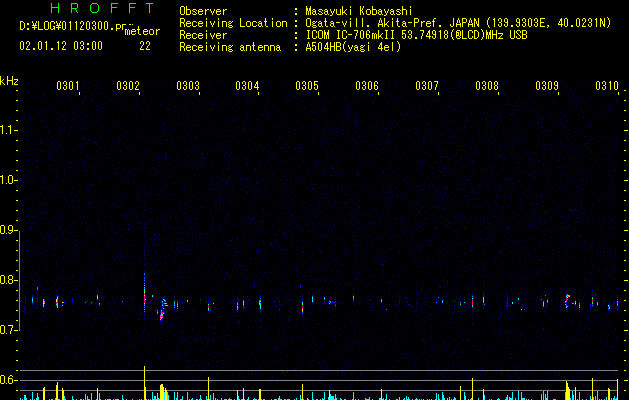Click the kHz axis unit label
The height and width of the screenshot is (400, 629).
9,81
